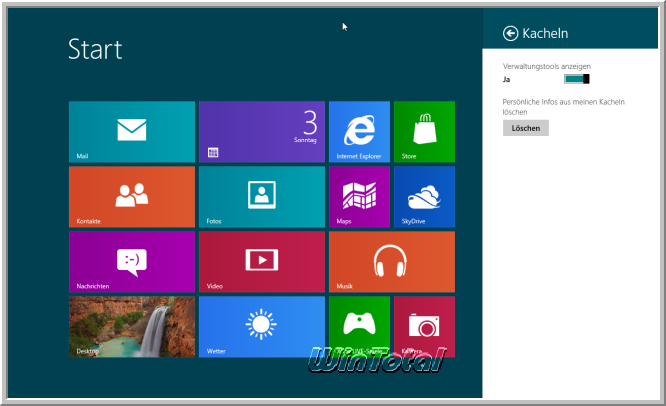Launch the Internet Explorer tile
Screen dimensions: 666x406
[x=359, y=132]
